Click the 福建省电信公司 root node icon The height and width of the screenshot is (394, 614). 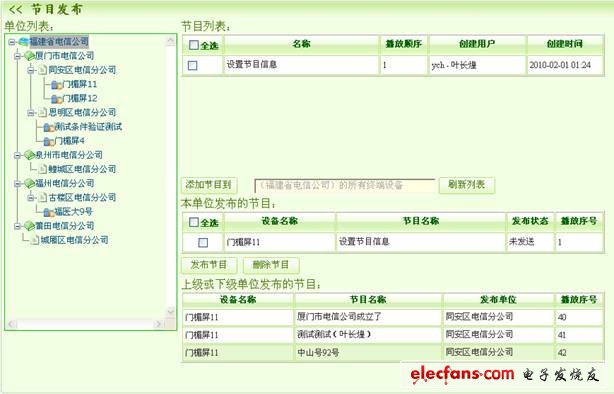pos(24,42)
